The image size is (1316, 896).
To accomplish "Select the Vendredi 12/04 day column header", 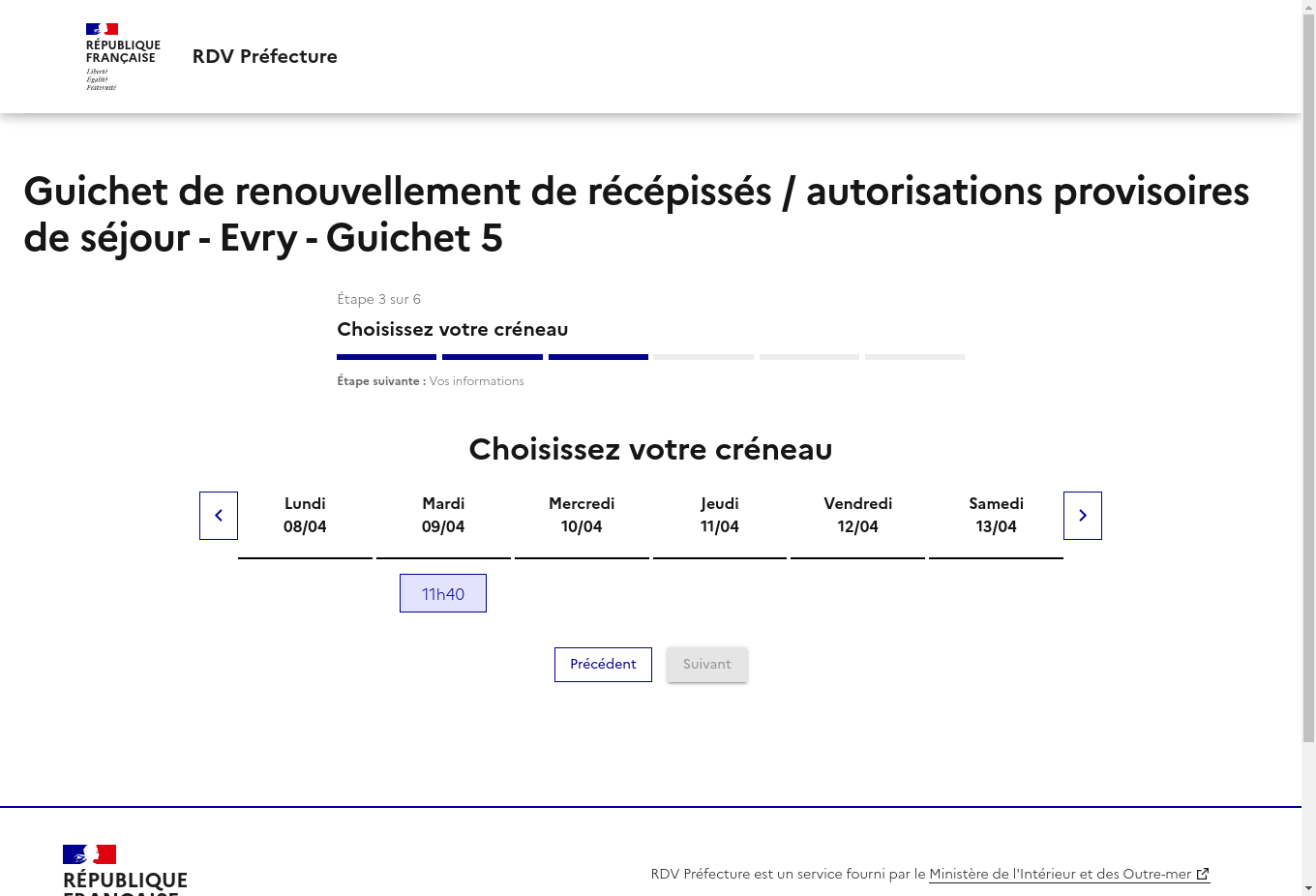I will [857, 516].
